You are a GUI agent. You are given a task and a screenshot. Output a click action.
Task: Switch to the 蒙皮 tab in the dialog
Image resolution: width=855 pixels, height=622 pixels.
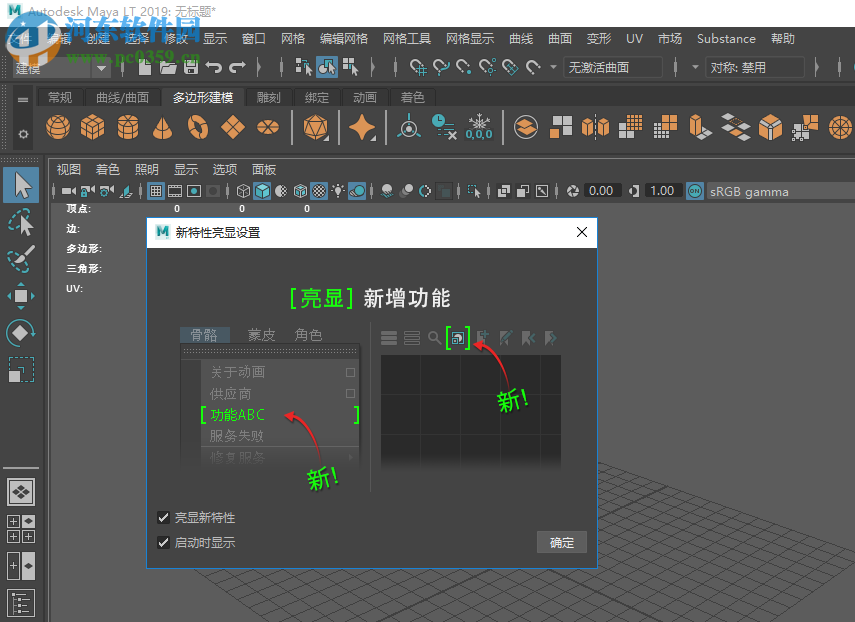point(261,335)
